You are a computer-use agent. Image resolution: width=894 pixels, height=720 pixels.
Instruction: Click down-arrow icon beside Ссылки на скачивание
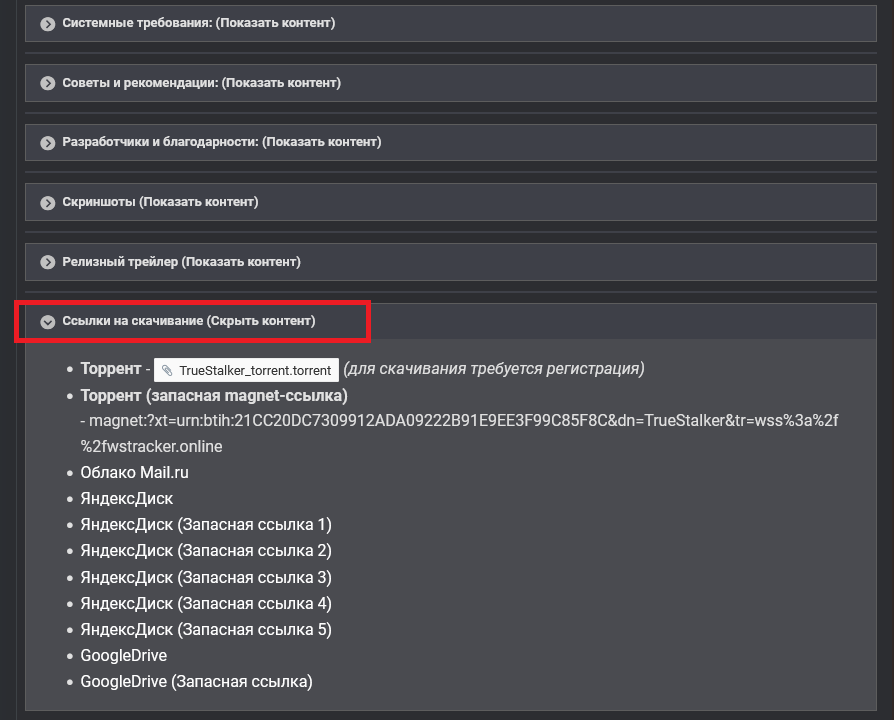tap(47, 322)
